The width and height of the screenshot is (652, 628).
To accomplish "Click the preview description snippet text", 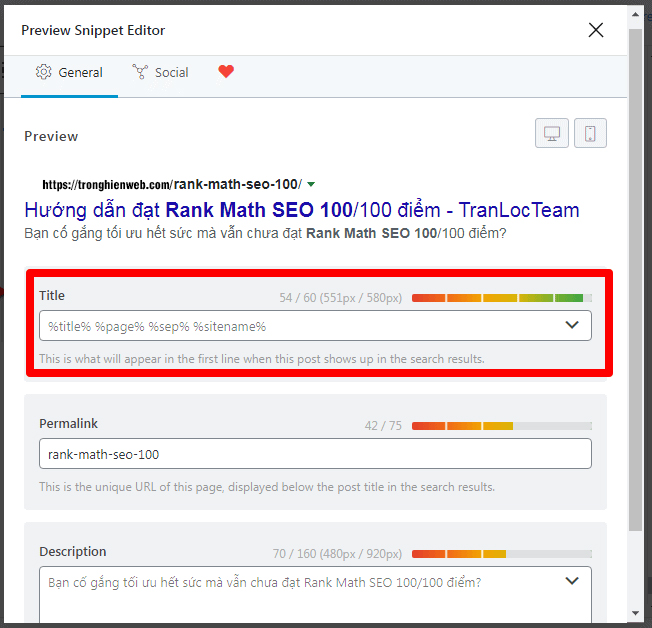I will (265, 233).
